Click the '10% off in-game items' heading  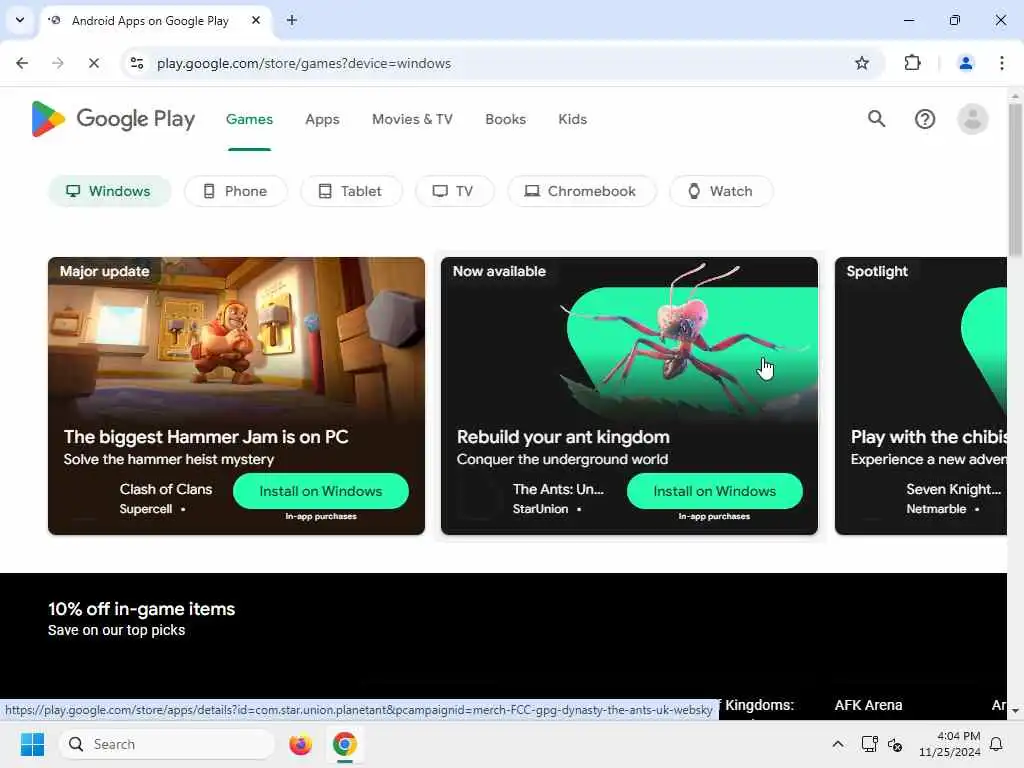click(142, 609)
